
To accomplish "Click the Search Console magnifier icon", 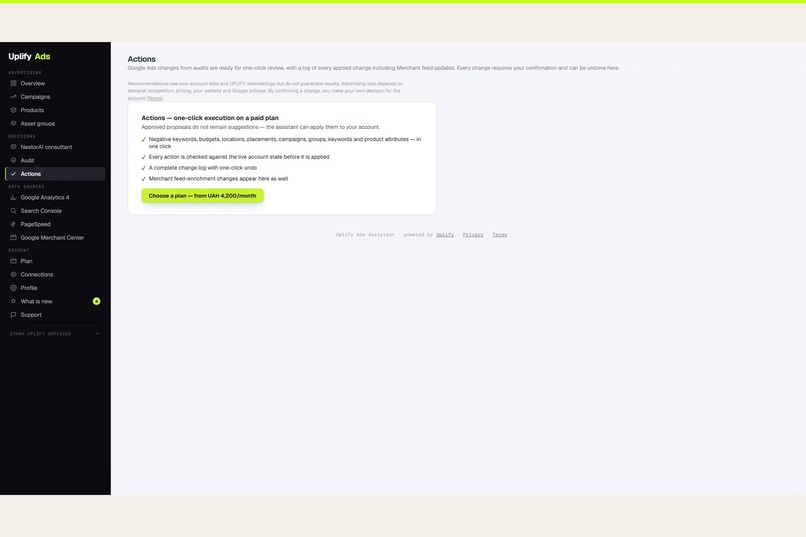I will click(x=13, y=211).
